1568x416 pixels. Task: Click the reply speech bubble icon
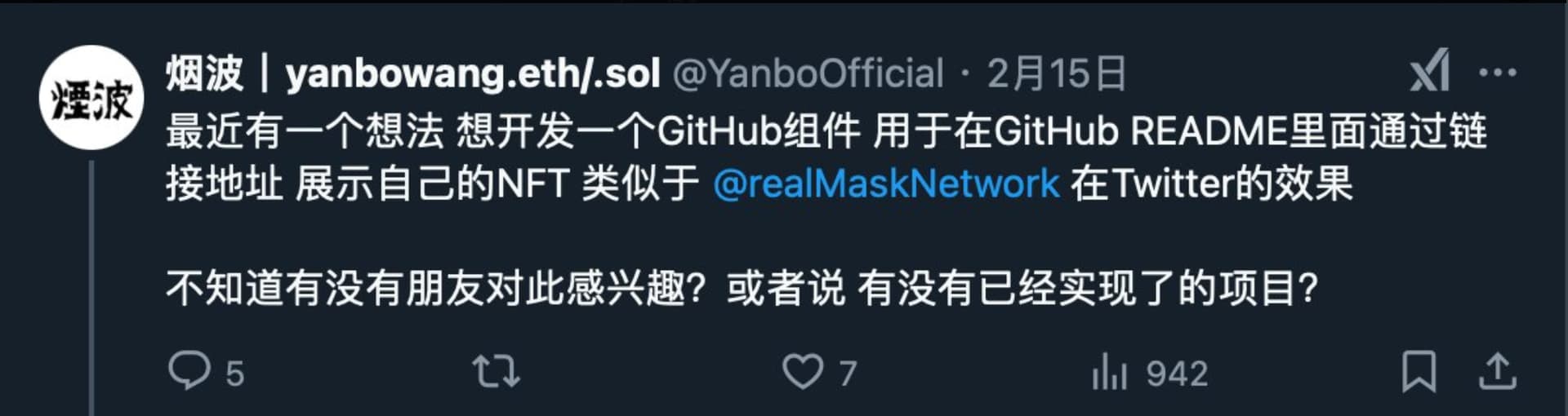point(189,370)
